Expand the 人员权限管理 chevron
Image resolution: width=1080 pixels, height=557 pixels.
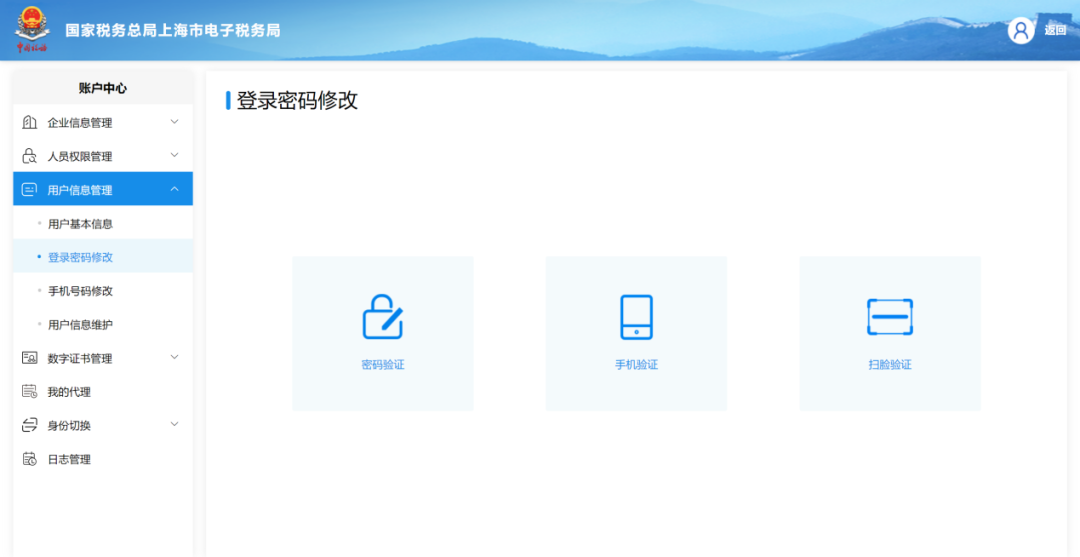point(174,156)
